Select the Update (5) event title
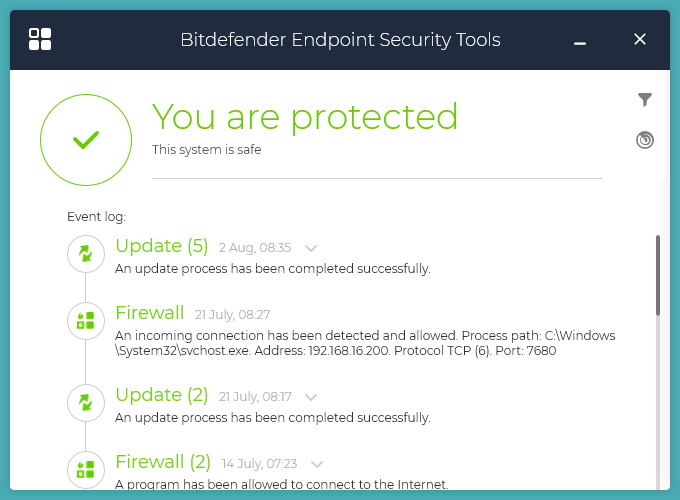680x500 pixels. pos(163,246)
